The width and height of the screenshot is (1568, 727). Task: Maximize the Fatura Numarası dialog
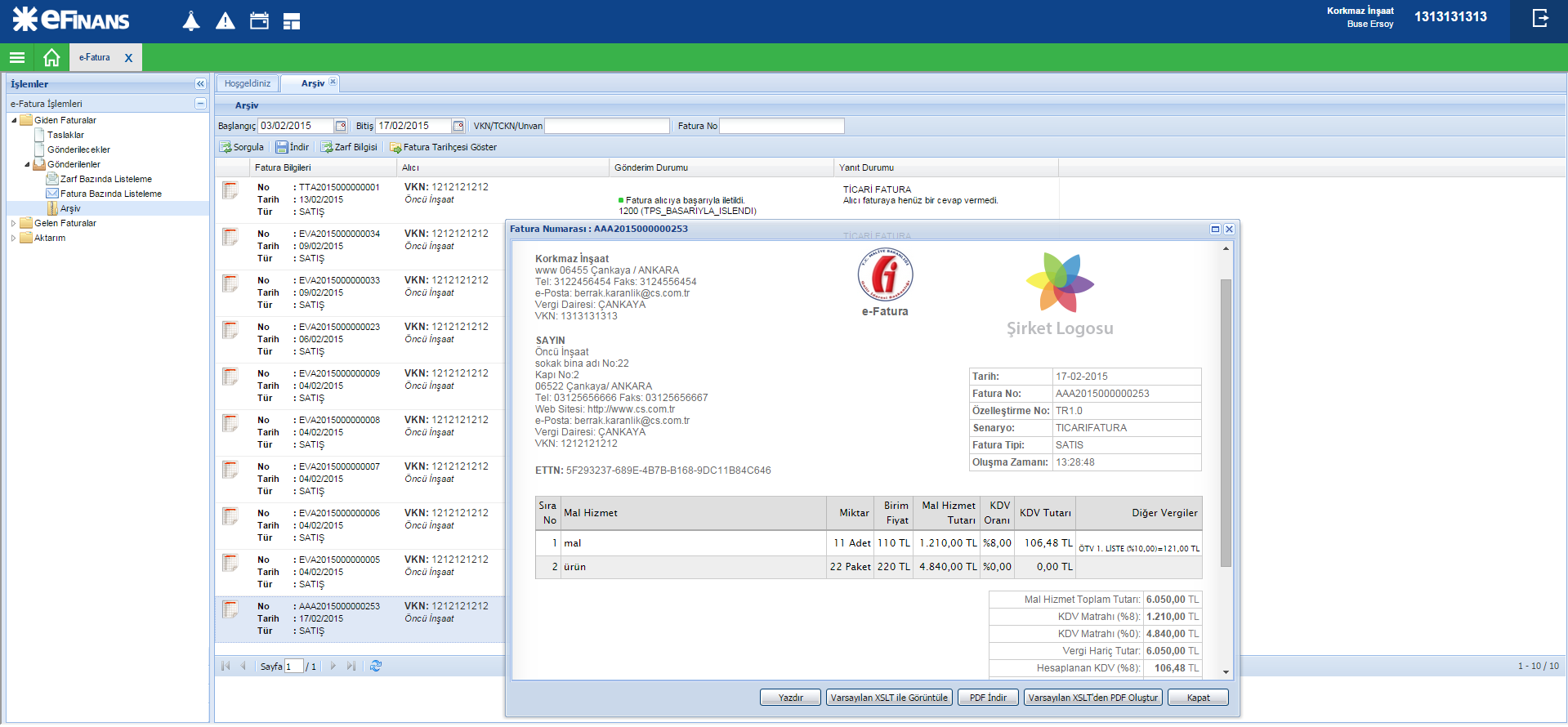click(x=1215, y=230)
